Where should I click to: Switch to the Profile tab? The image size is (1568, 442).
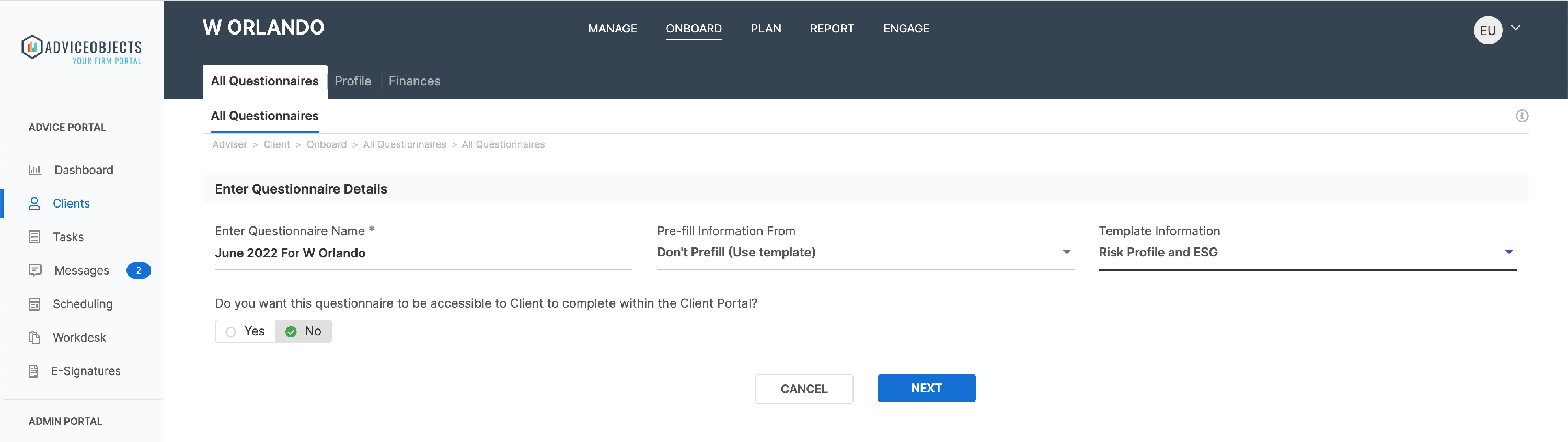(x=352, y=81)
